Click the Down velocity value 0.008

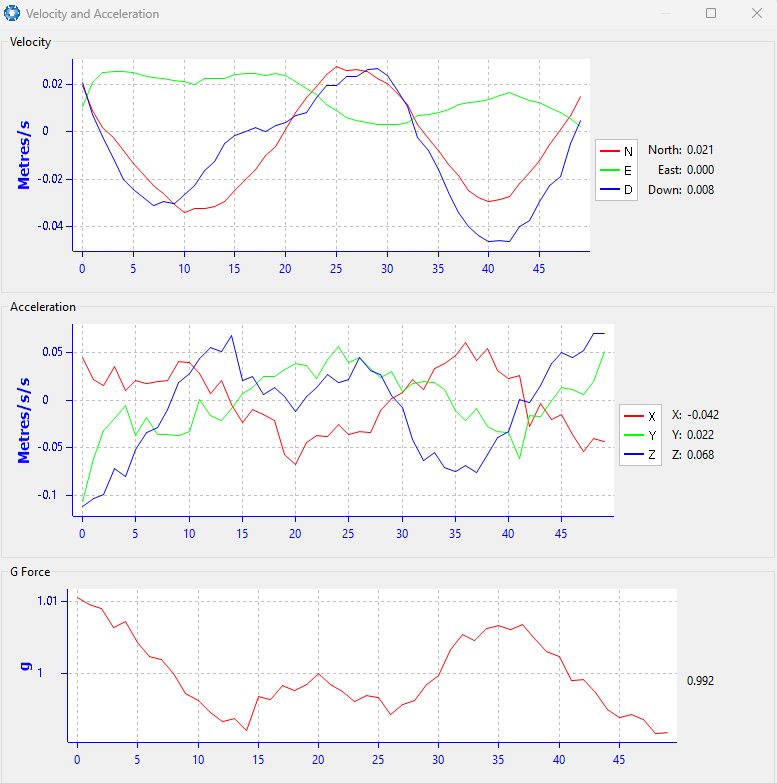point(700,189)
